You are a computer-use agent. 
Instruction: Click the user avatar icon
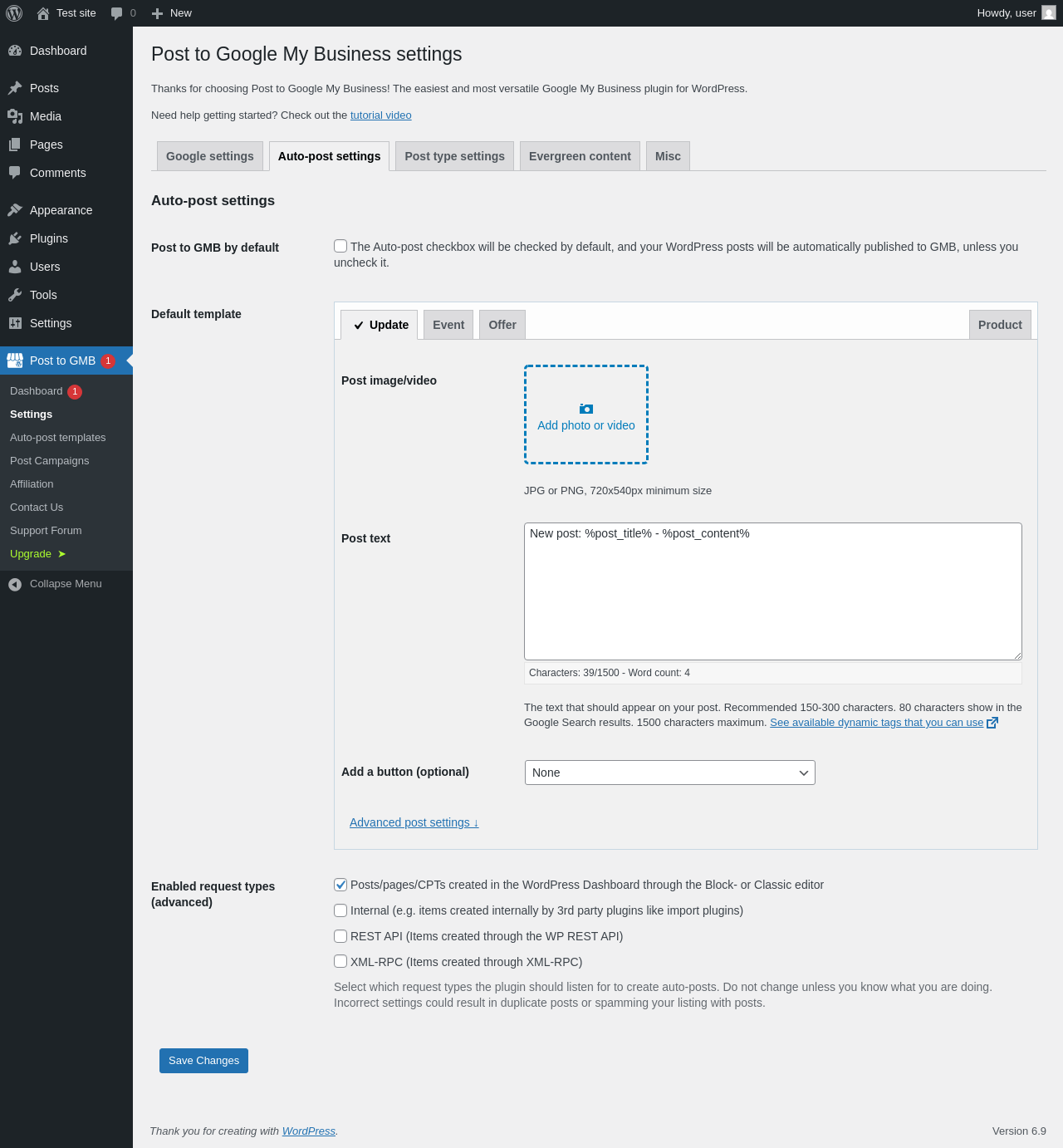point(1049,13)
